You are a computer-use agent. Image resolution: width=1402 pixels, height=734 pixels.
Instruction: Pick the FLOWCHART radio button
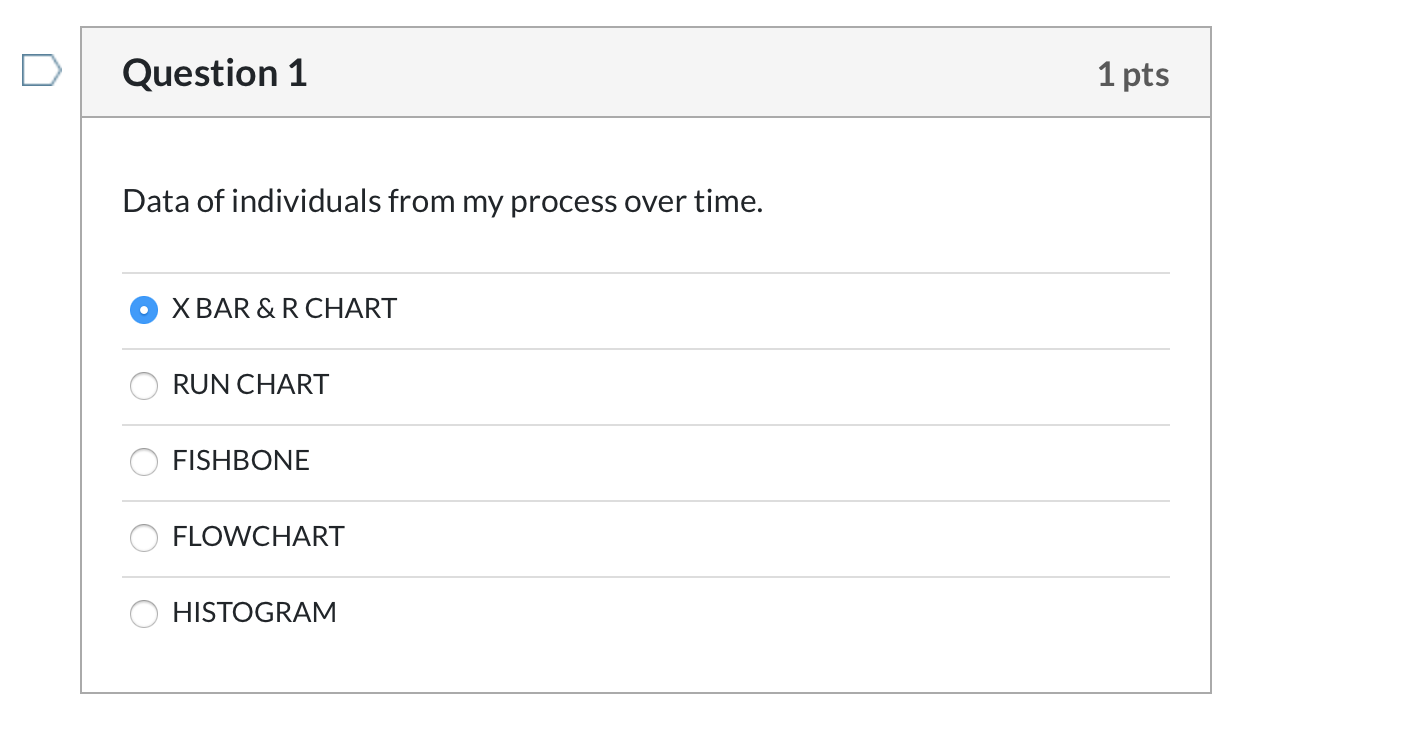tap(144, 538)
